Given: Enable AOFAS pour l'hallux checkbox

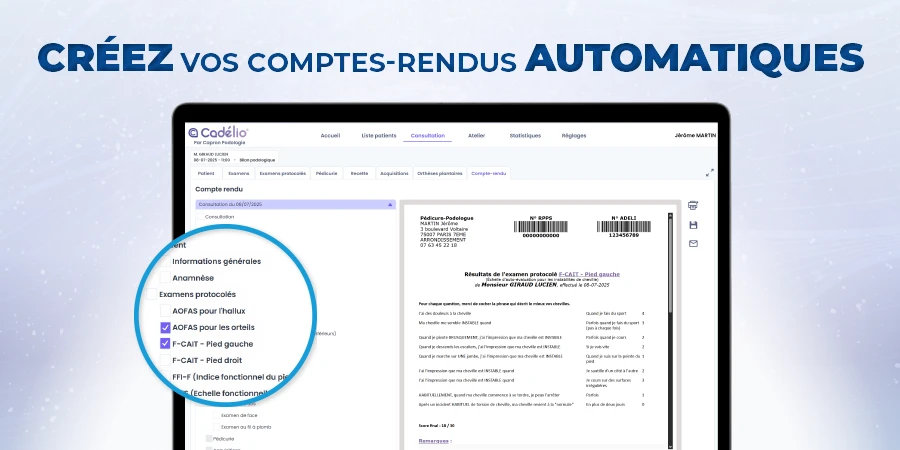Looking at the screenshot, I should (x=165, y=311).
